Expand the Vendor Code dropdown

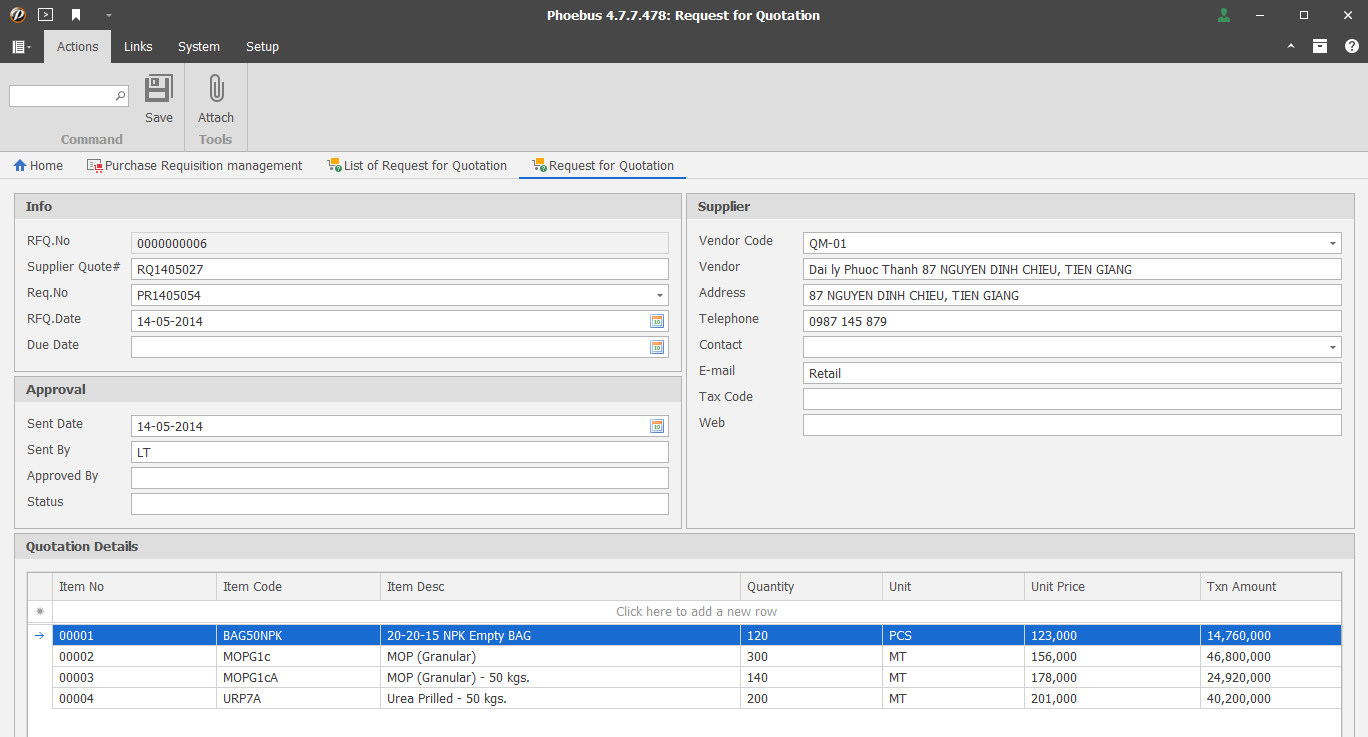(x=1332, y=243)
